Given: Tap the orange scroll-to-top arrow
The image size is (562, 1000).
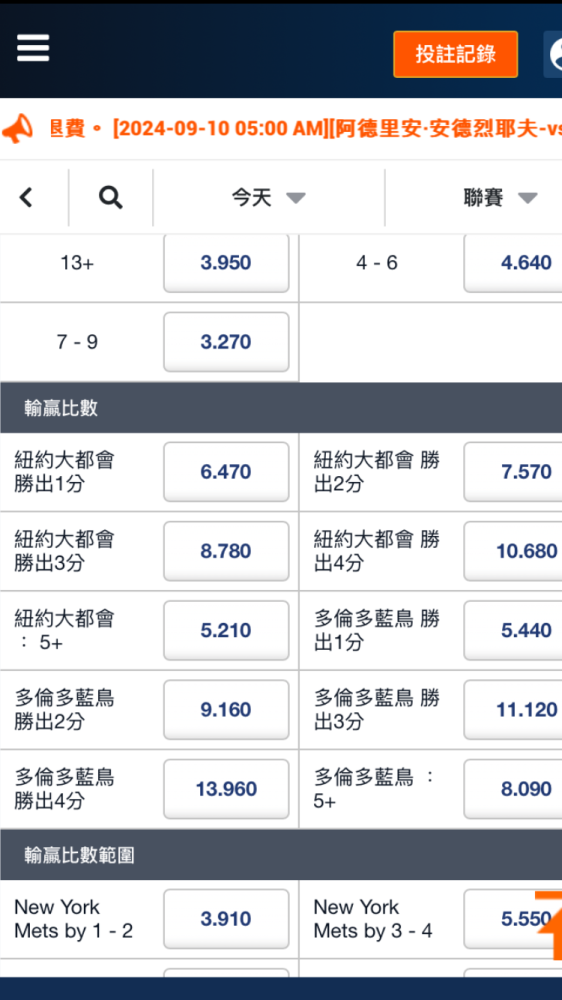Looking at the screenshot, I should coord(549,925).
